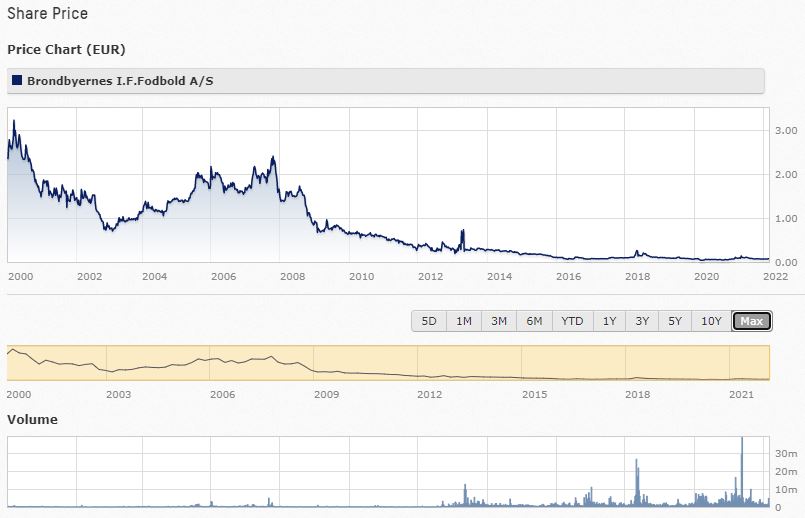The height and width of the screenshot is (518, 805).
Task: View the 1Y price history
Action: (609, 321)
